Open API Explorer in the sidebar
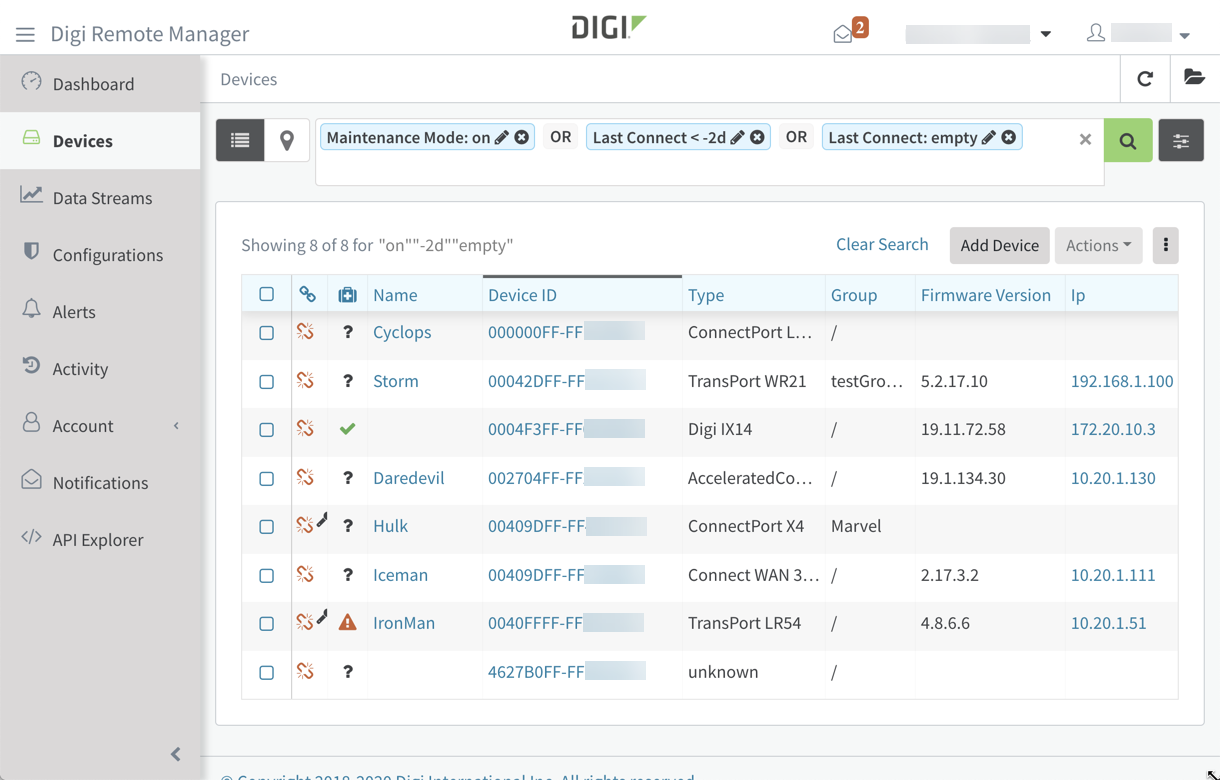Screen dimensions: 1220x780 pyautogui.click(x=100, y=539)
